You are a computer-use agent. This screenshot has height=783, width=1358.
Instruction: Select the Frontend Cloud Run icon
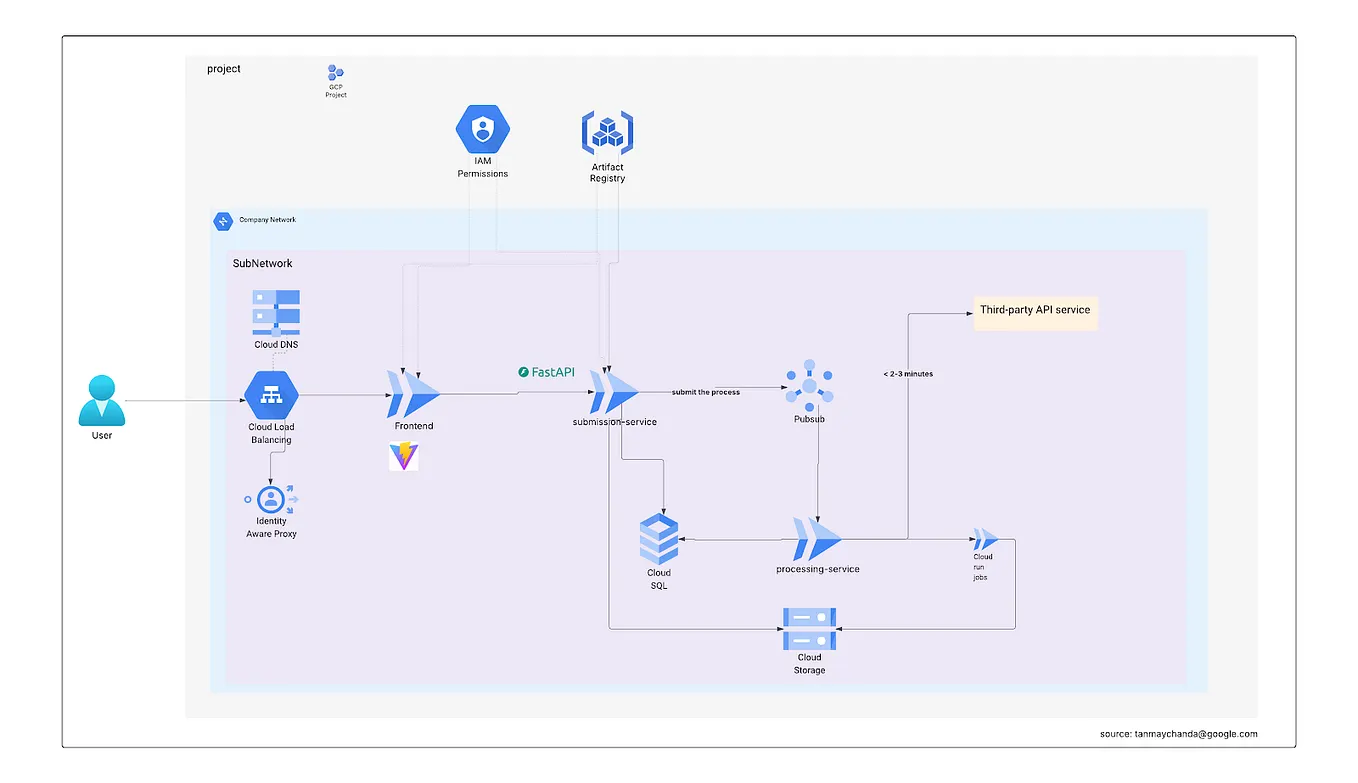410,393
